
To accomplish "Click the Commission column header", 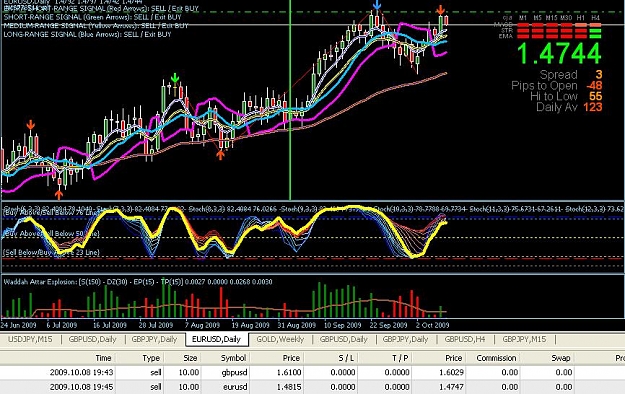I will click(496, 358).
